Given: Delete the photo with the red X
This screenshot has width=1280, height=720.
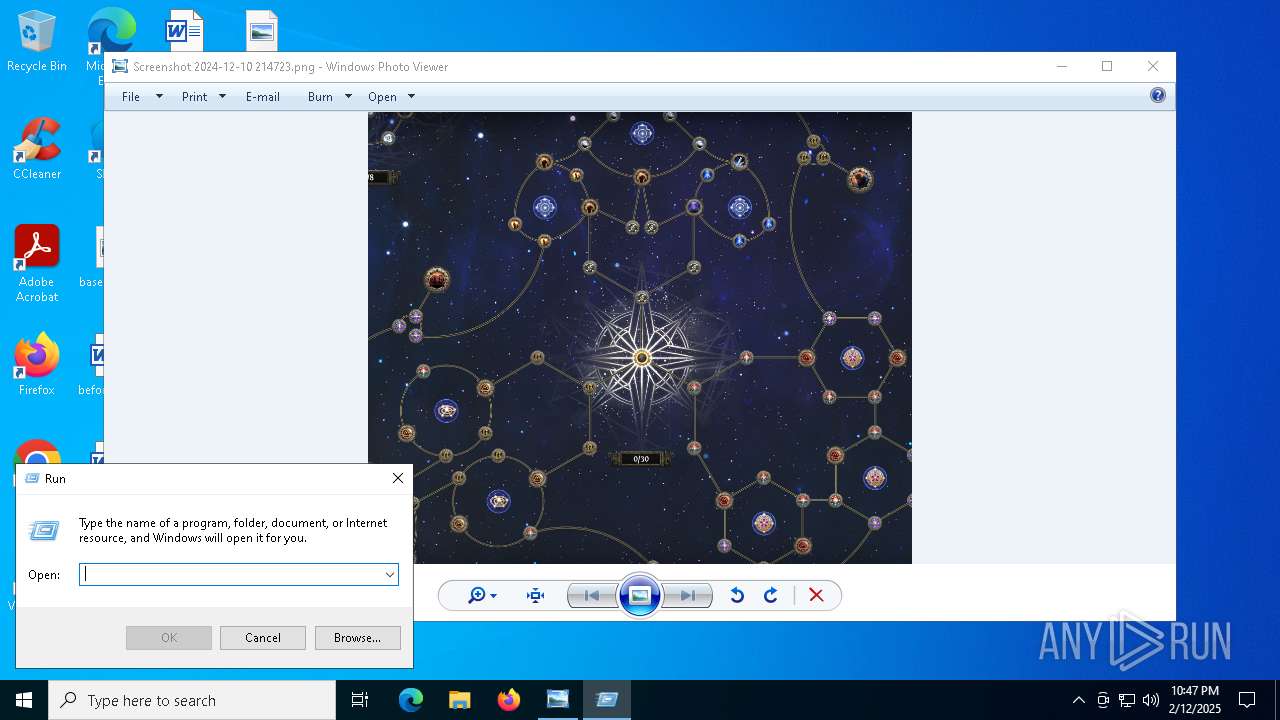Looking at the screenshot, I should click(x=816, y=595).
